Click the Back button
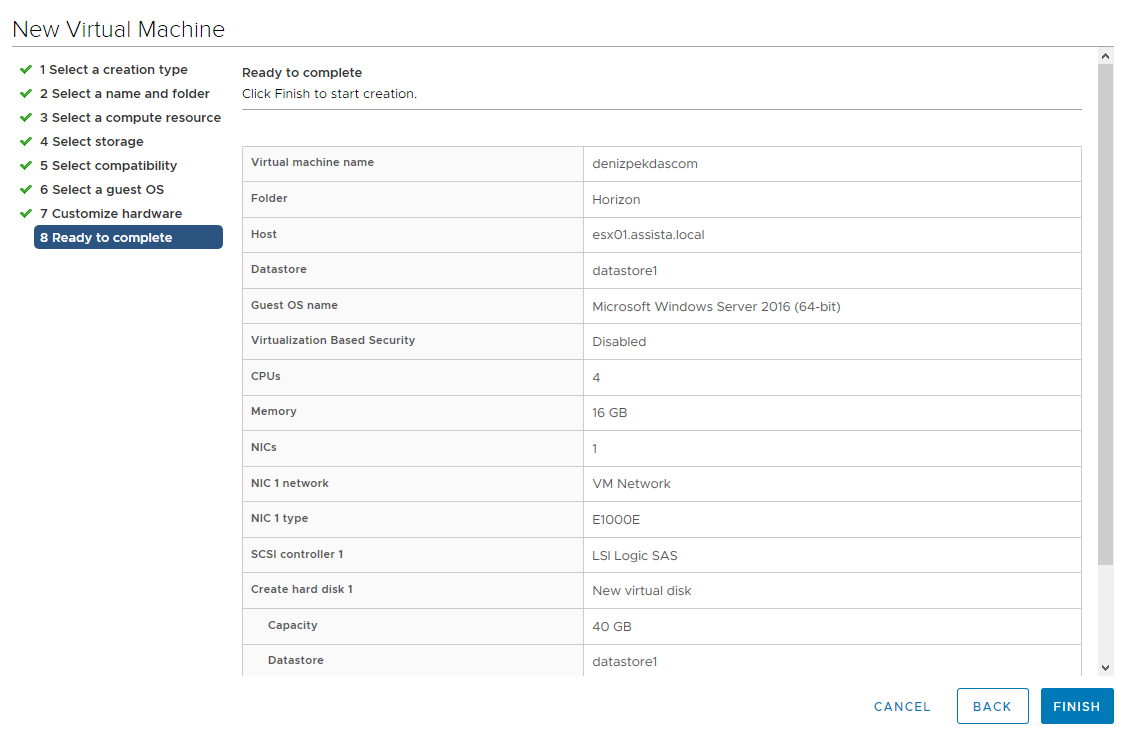 coord(992,707)
